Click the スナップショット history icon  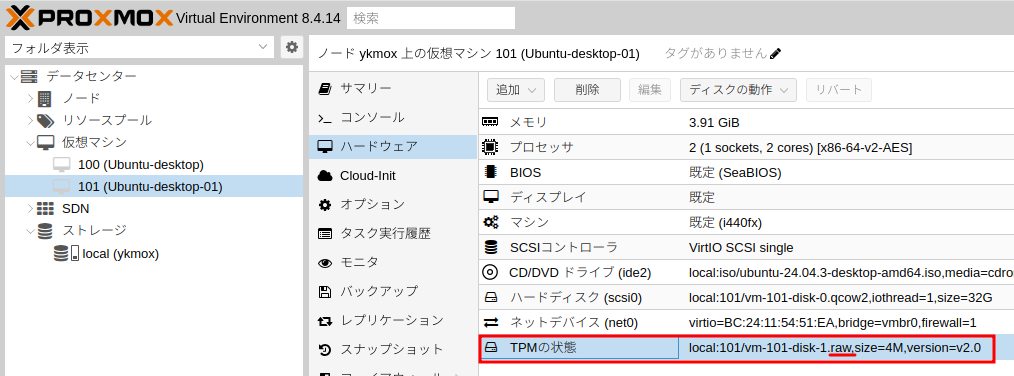[x=325, y=350]
